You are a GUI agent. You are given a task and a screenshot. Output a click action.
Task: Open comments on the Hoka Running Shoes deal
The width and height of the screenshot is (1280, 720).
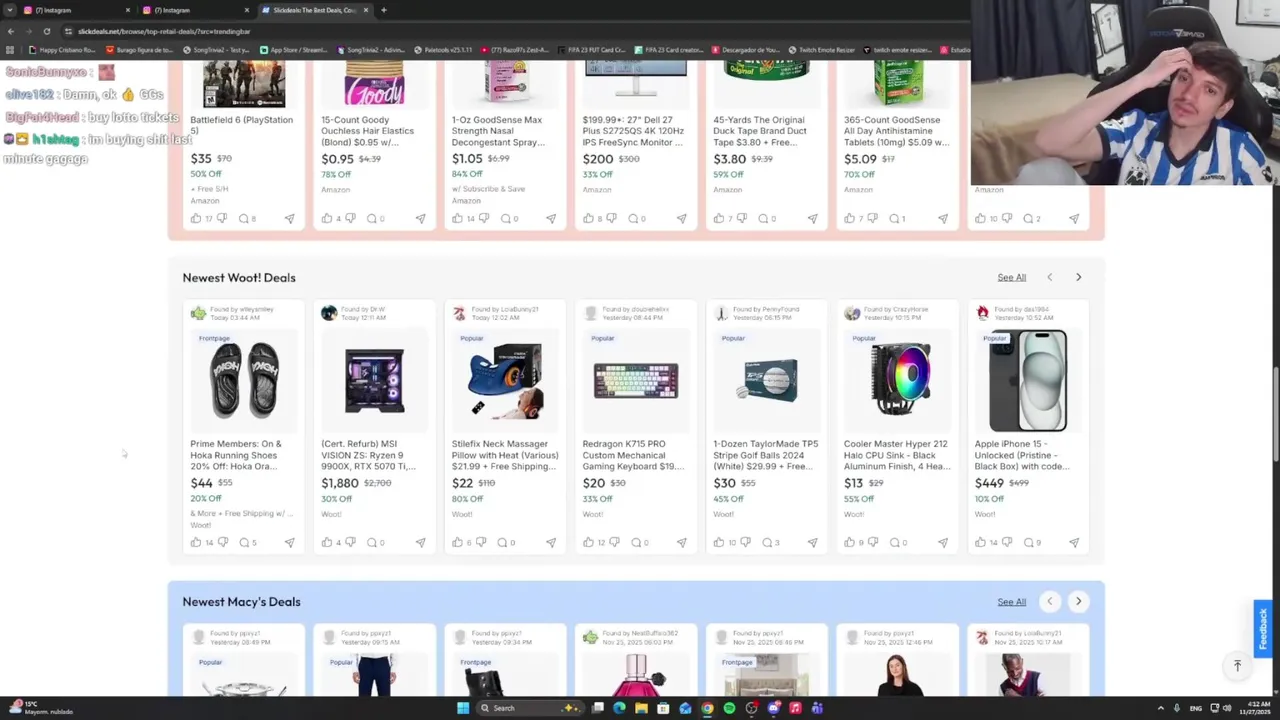coord(244,542)
